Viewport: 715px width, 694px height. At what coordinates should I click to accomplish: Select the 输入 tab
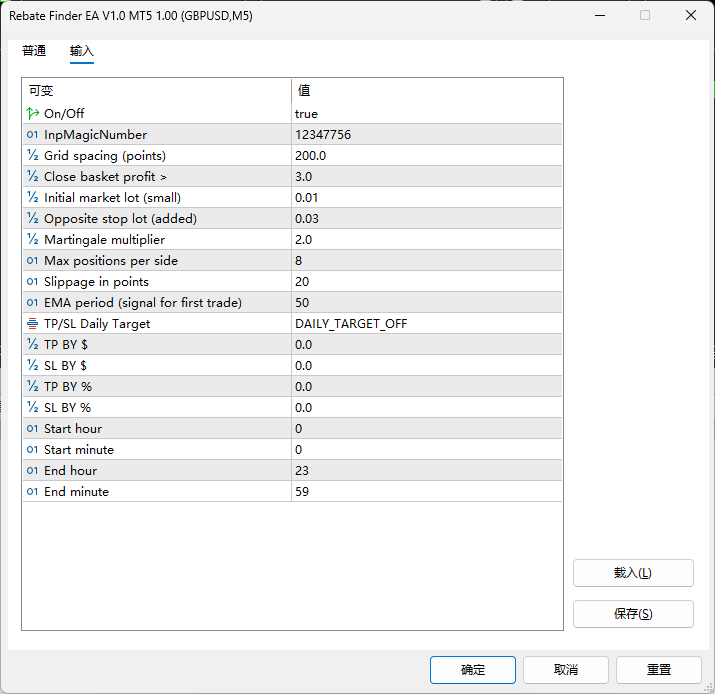82,51
